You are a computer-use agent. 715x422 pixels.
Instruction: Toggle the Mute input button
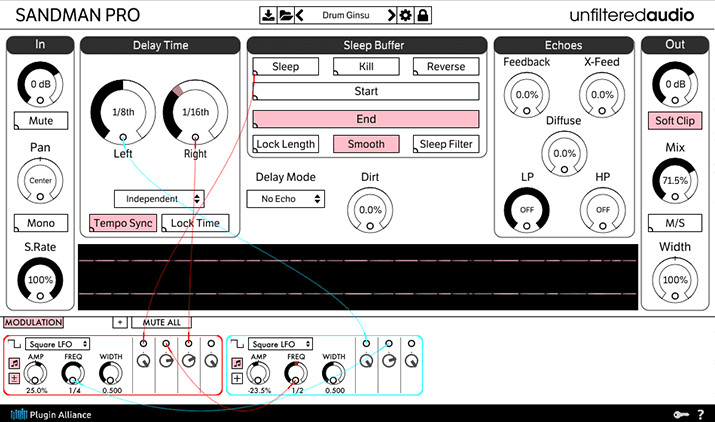tap(41, 120)
